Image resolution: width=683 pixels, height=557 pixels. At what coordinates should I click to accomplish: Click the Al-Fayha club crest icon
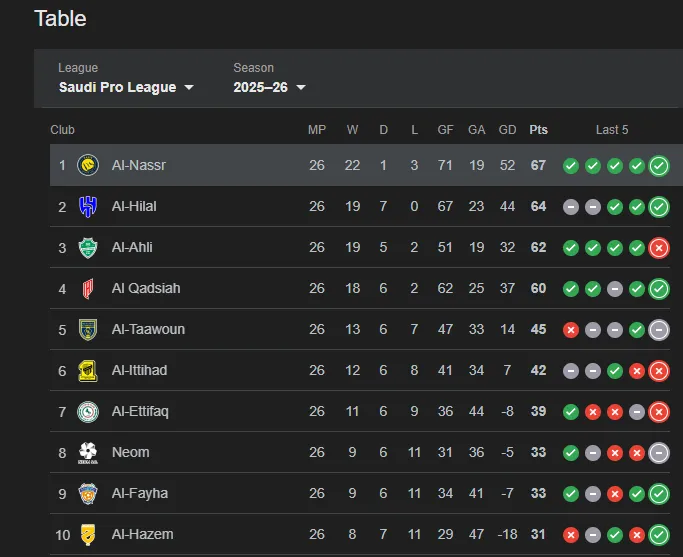(88, 493)
